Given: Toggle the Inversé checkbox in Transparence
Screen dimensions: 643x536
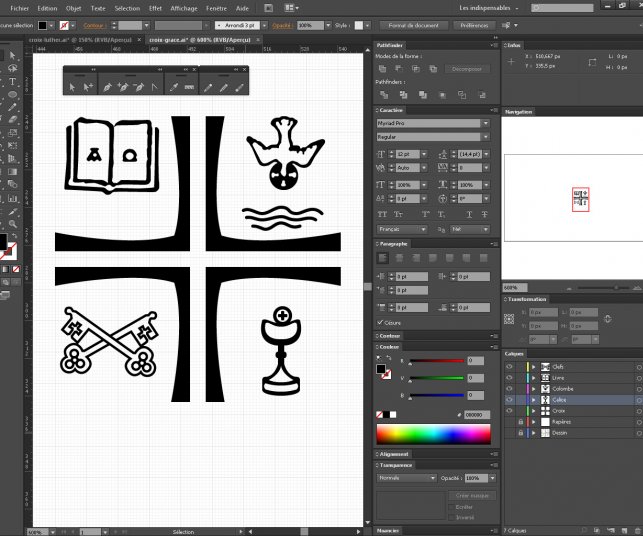Looking at the screenshot, I should click(x=451, y=518).
